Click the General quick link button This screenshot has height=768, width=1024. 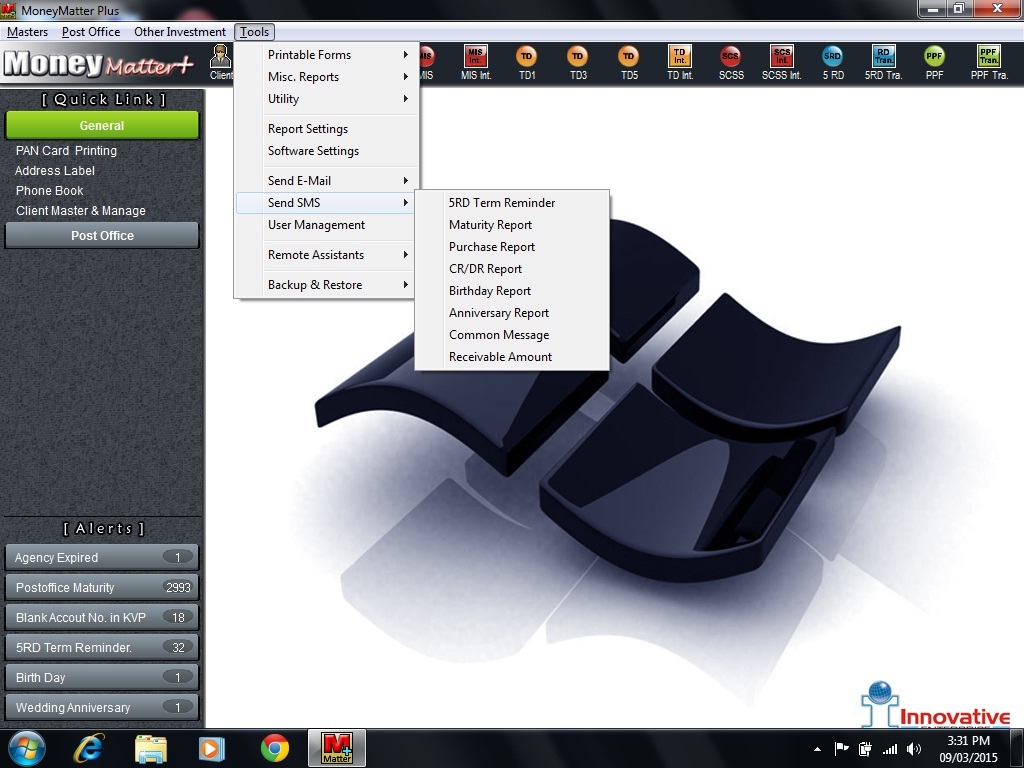(102, 126)
